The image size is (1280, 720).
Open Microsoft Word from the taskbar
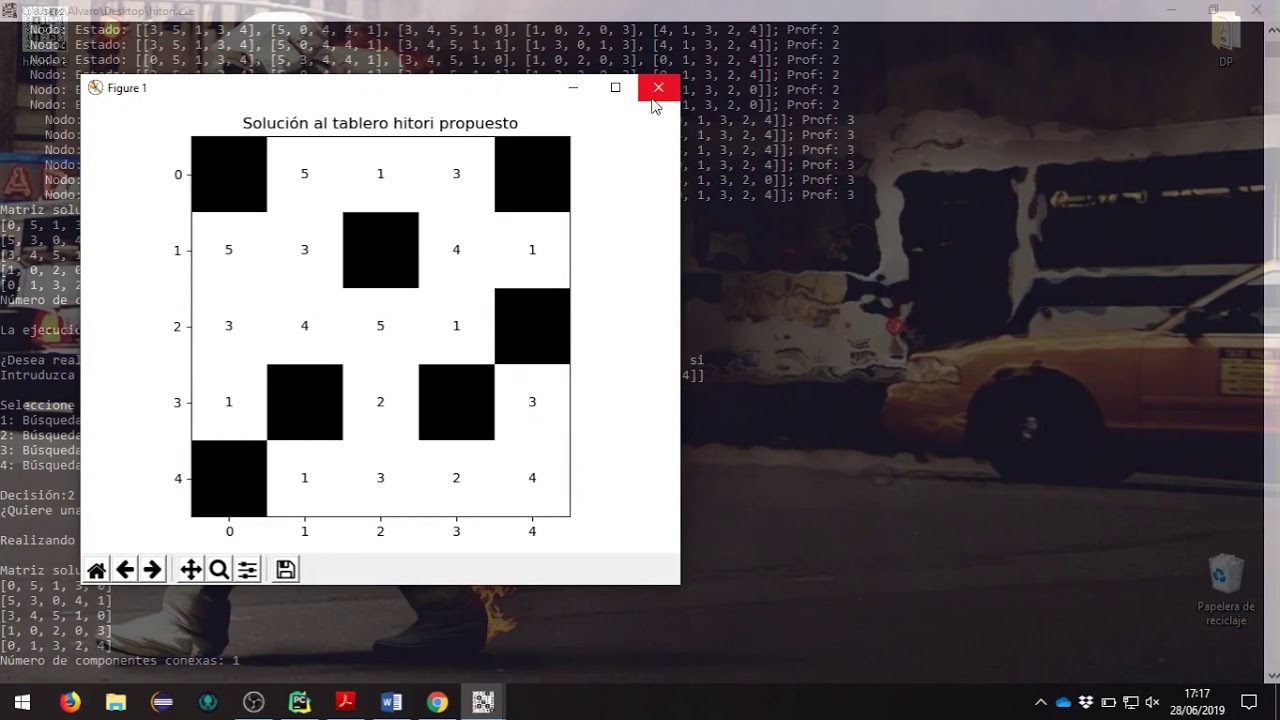(x=391, y=702)
